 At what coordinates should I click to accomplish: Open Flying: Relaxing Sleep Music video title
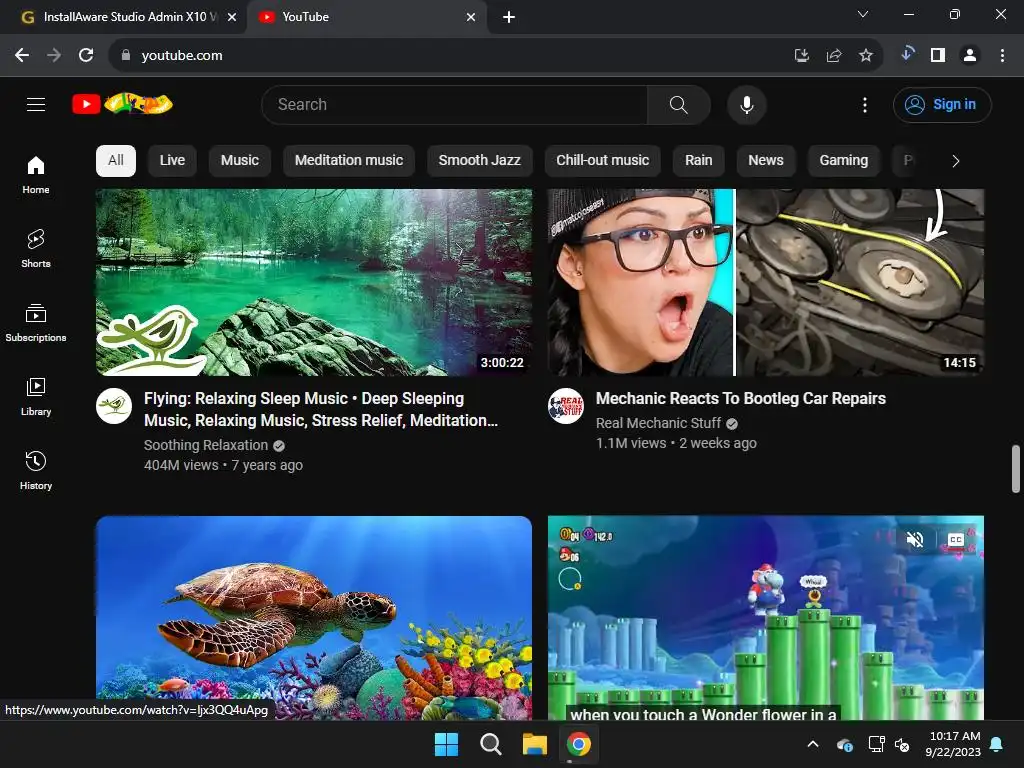[321, 409]
